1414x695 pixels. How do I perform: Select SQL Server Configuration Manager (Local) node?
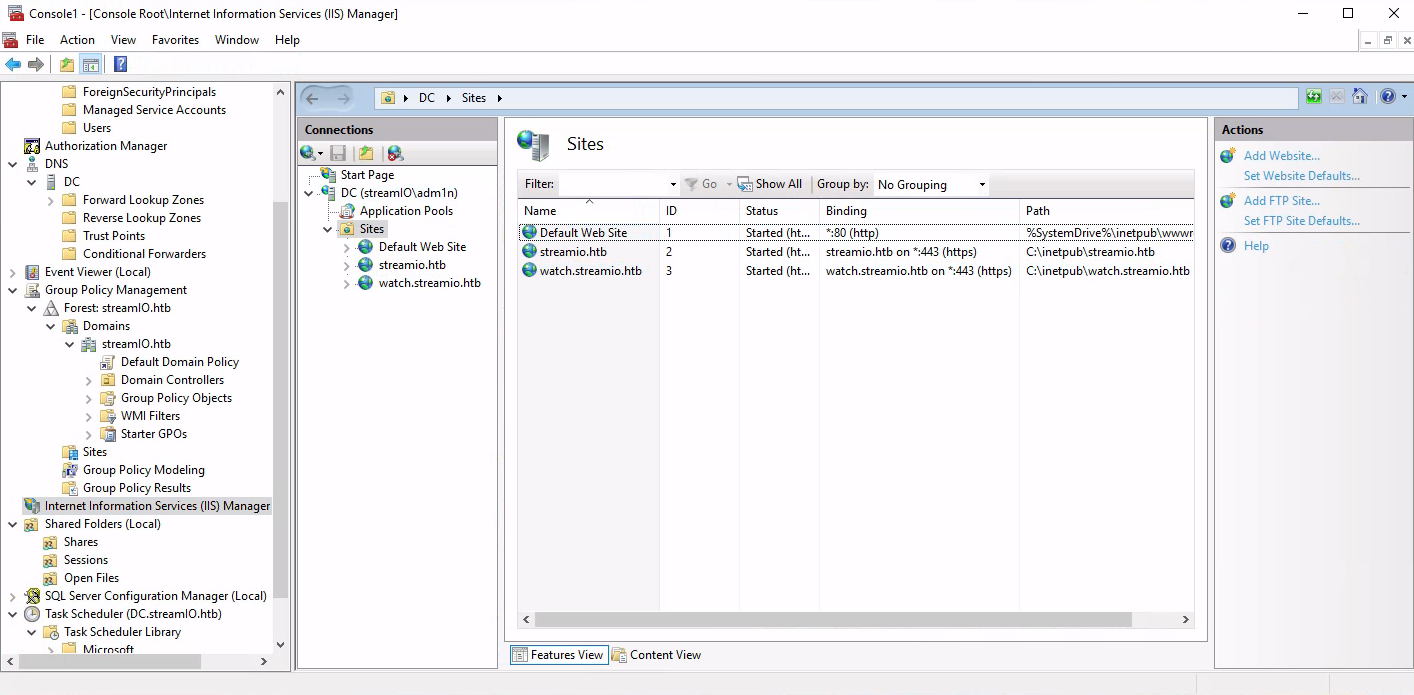pyautogui.click(x=155, y=596)
